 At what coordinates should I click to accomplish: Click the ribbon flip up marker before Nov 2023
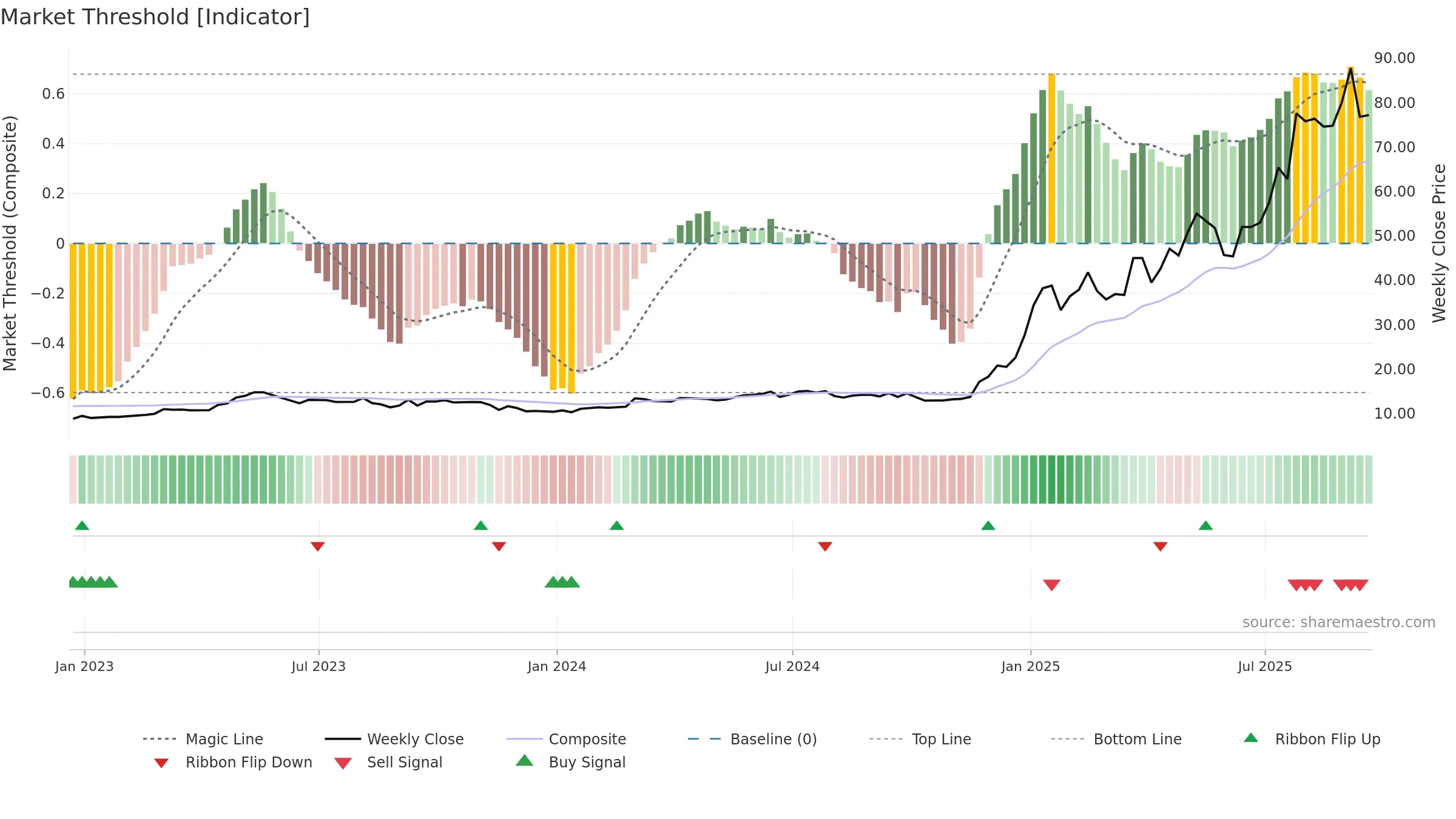point(480,525)
